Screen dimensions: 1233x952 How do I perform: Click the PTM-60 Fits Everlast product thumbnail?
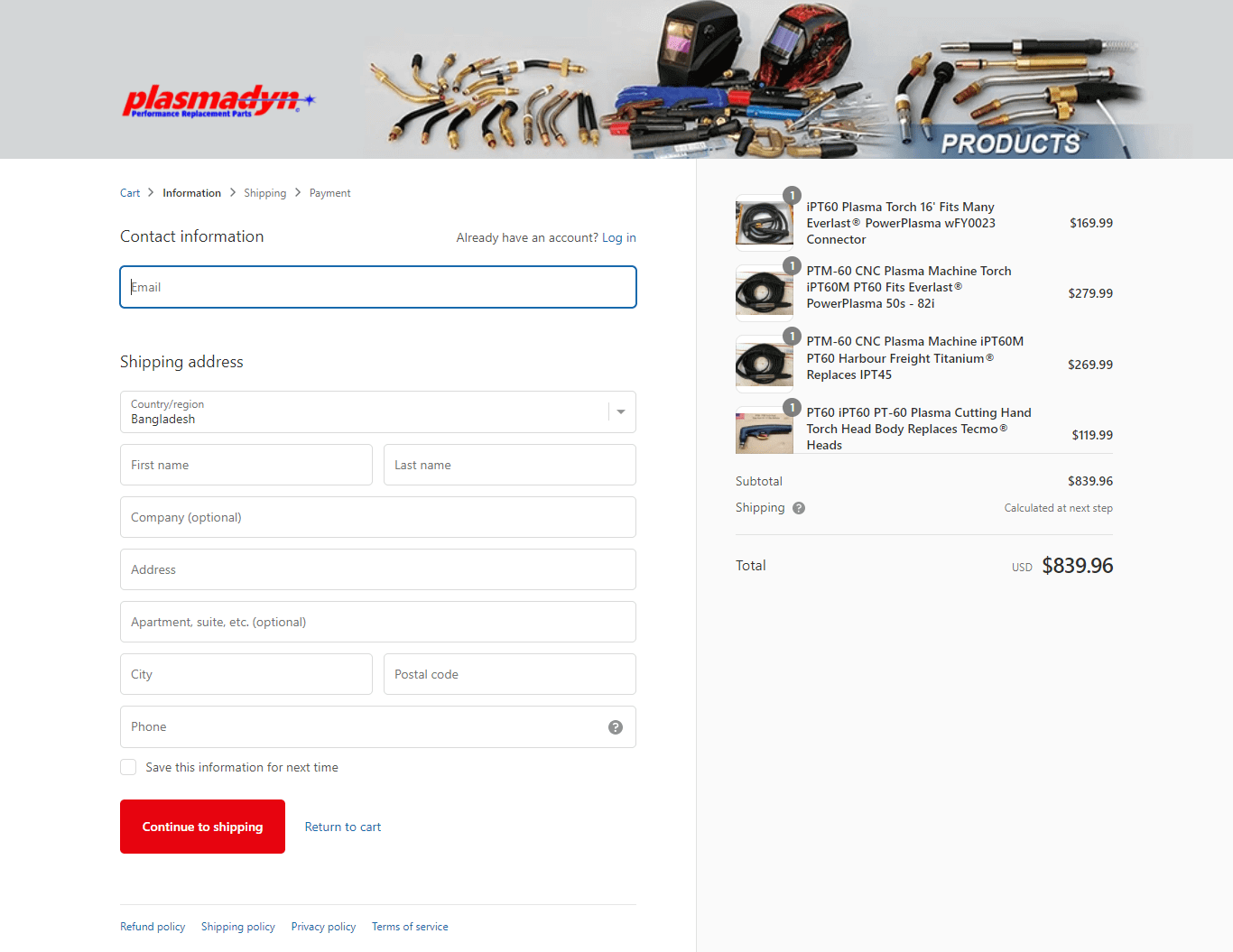pos(765,293)
